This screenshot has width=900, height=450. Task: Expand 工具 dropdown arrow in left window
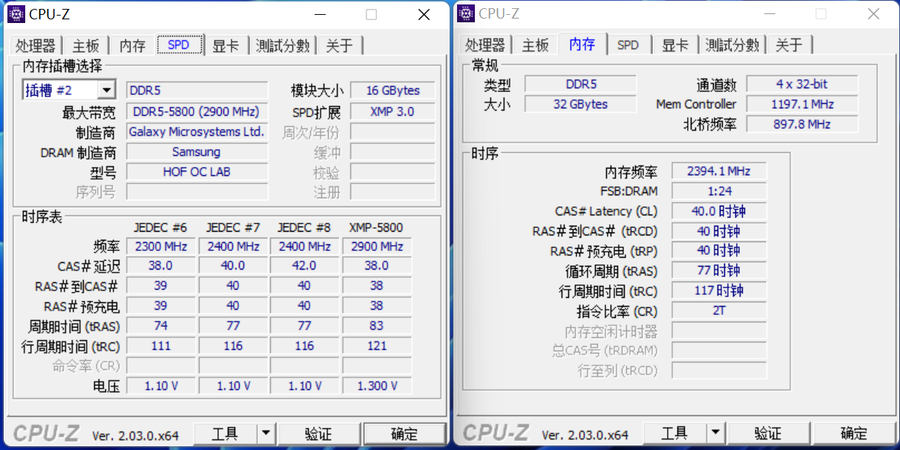(265, 434)
